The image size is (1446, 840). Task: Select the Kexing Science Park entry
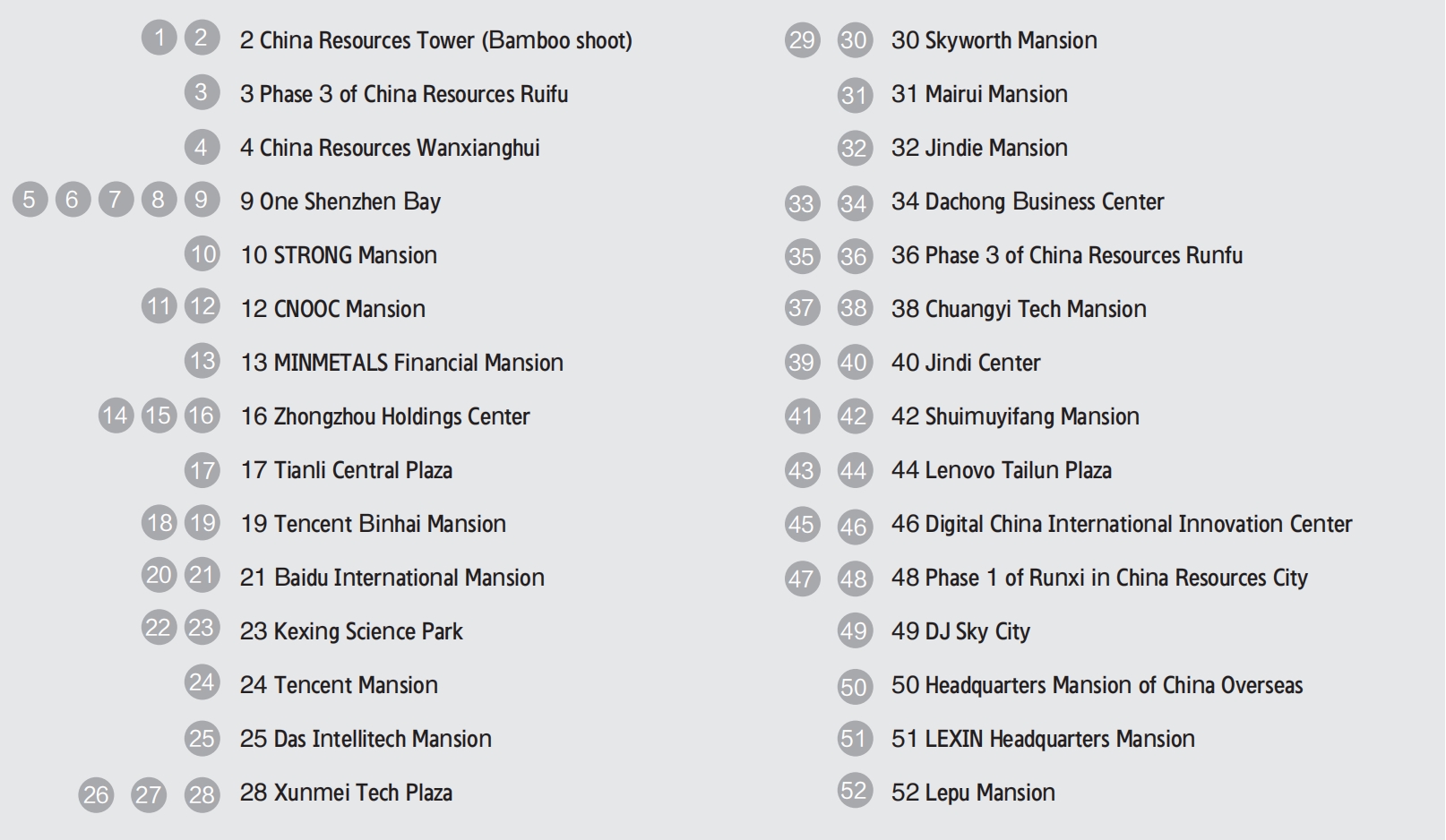[x=351, y=631]
